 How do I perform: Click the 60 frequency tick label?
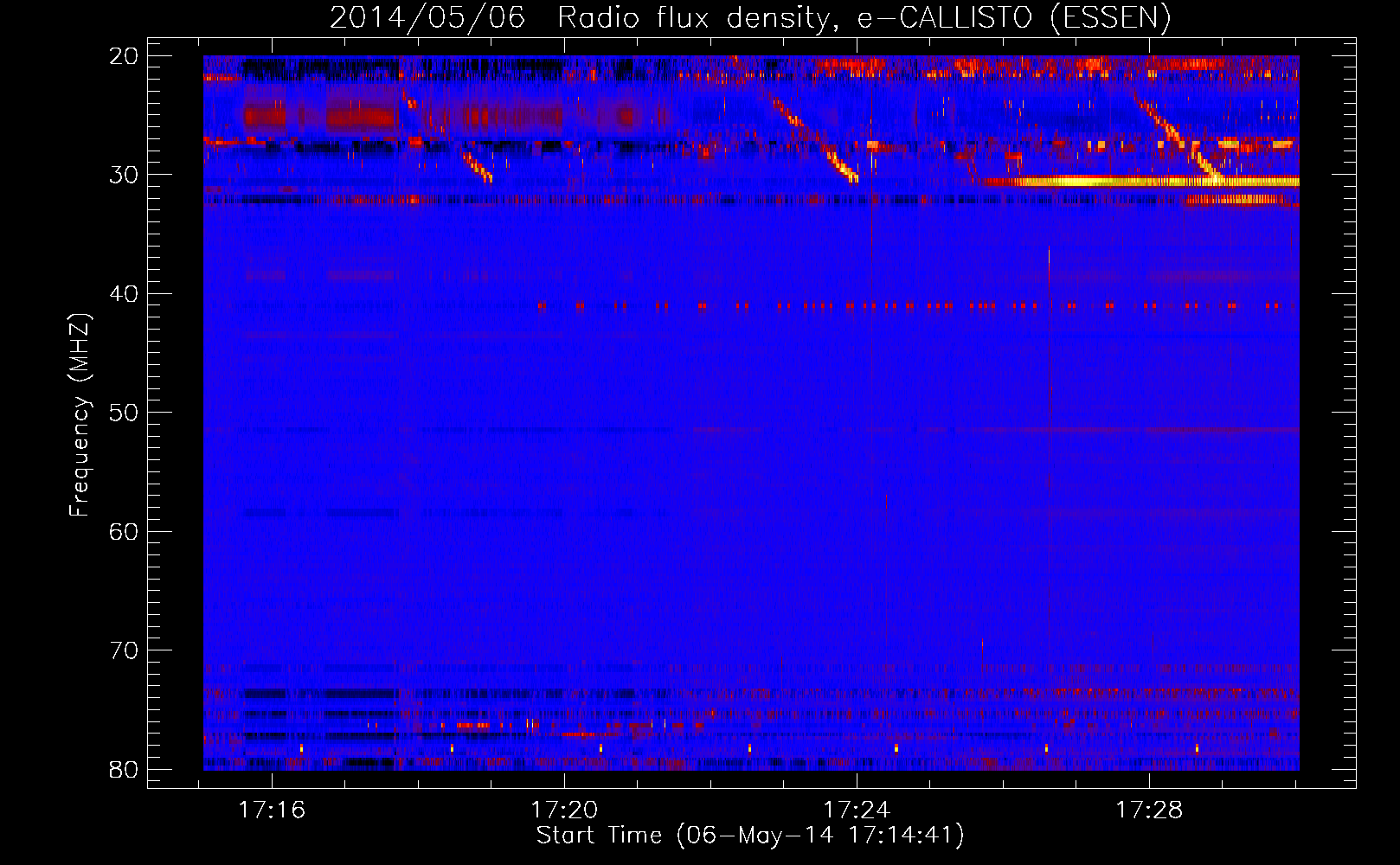tap(125, 532)
